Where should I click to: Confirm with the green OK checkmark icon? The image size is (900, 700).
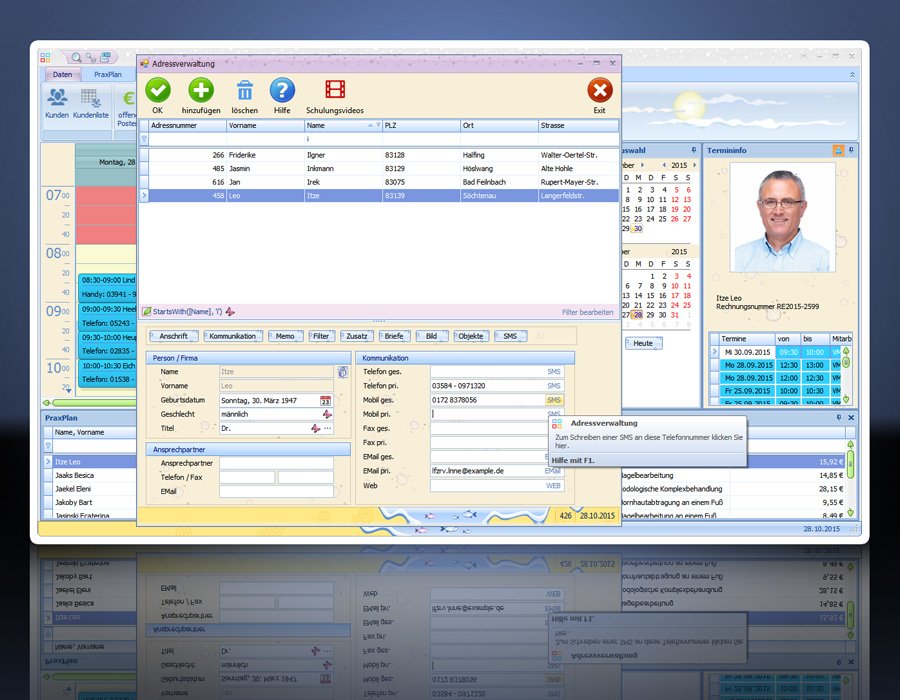(x=158, y=91)
